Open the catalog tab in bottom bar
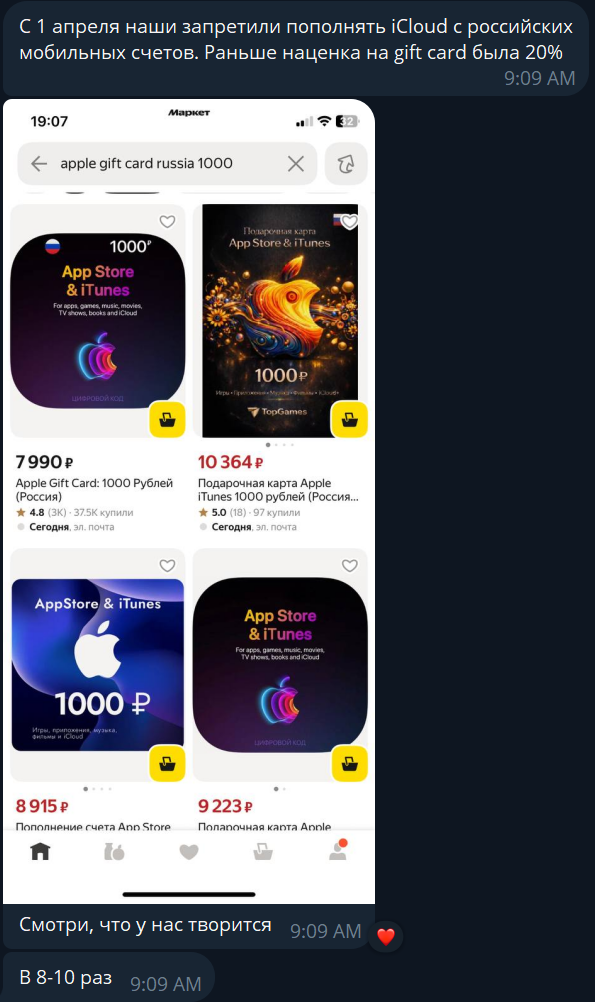The width and height of the screenshot is (595, 1002). pyautogui.click(x=114, y=851)
